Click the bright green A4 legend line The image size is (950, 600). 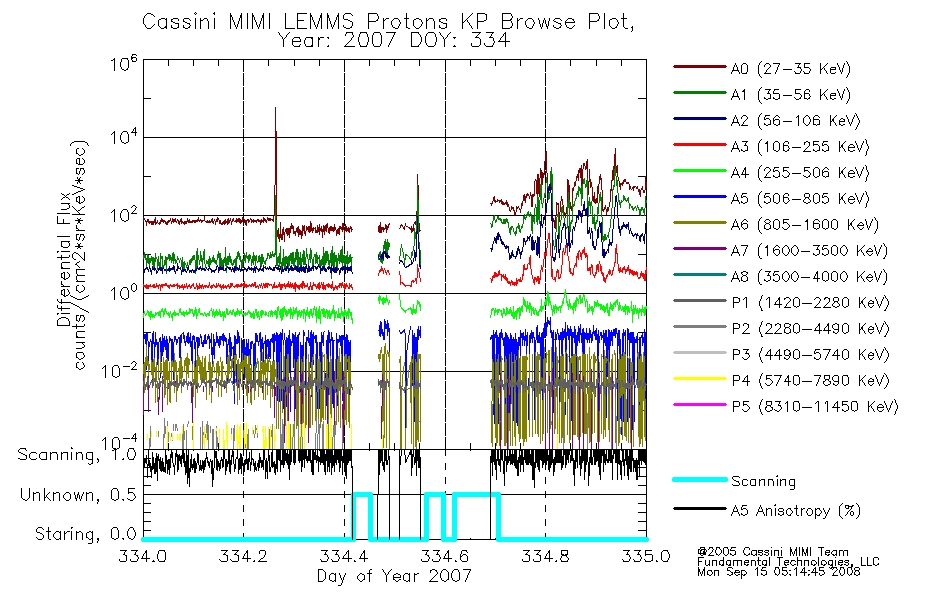pos(699,171)
